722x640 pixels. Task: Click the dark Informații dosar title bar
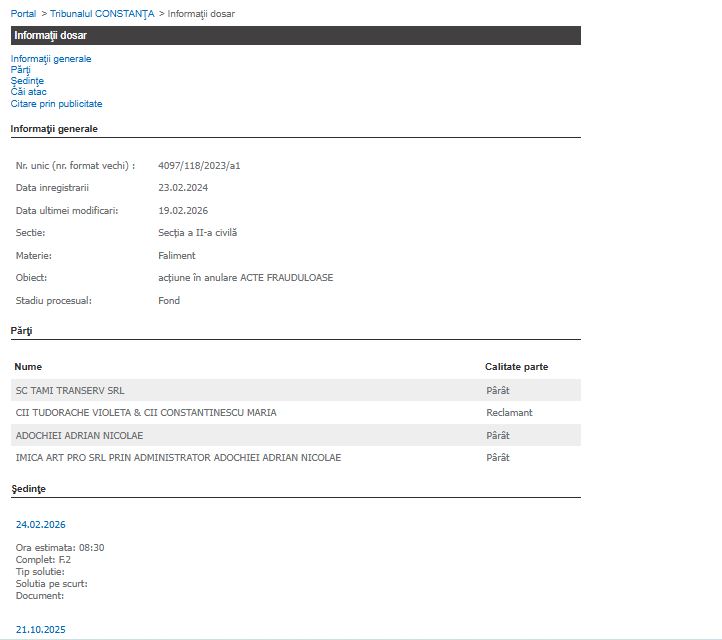[x=295, y=36]
